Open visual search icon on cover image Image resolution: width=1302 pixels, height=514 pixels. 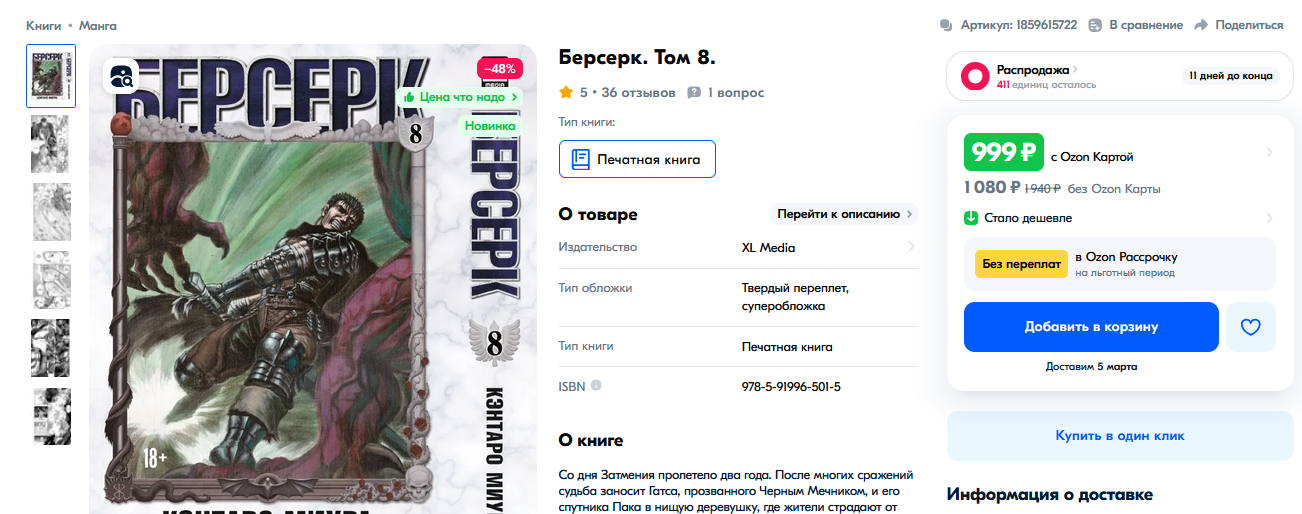pyautogui.click(x=122, y=77)
